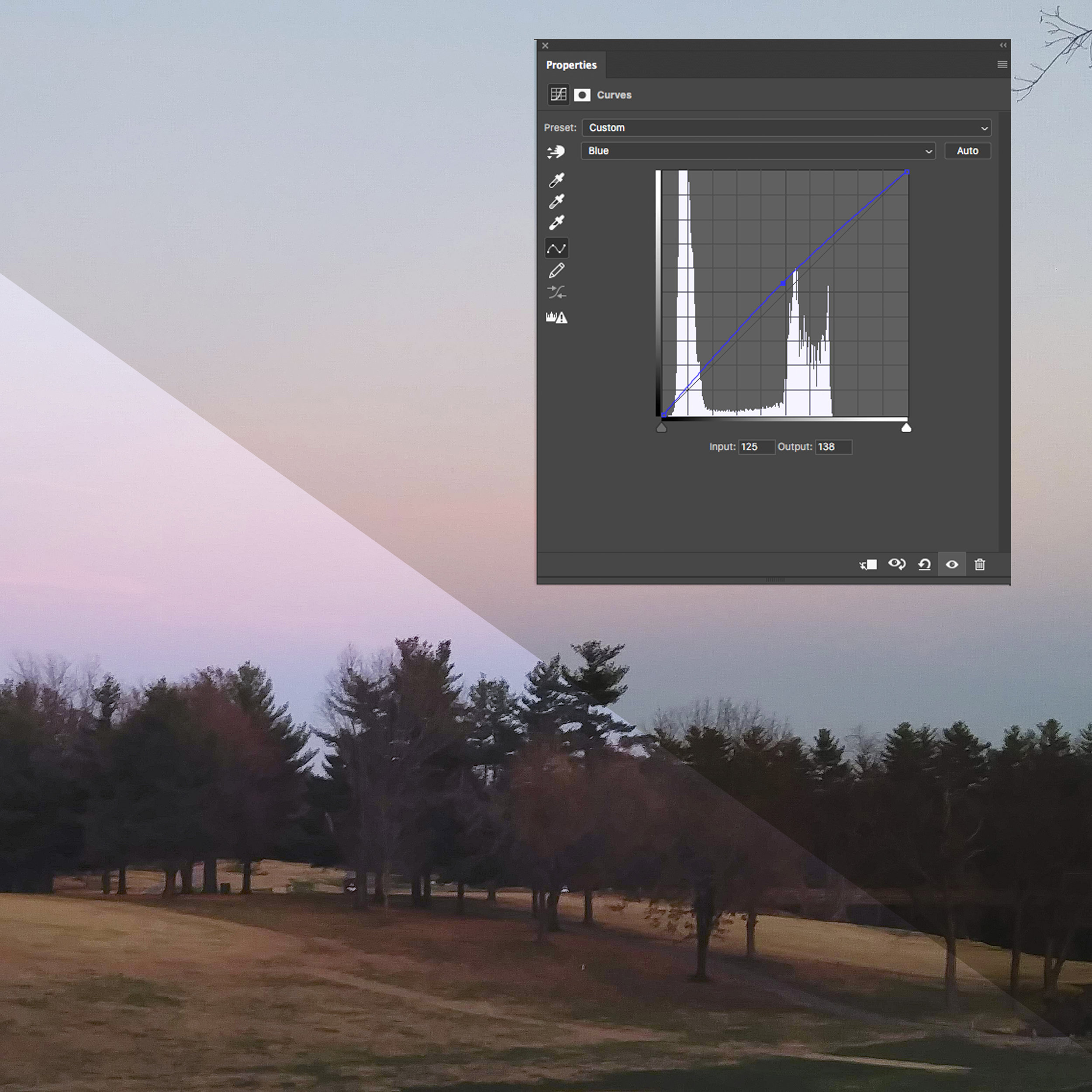1092x1092 pixels.
Task: Open the Properties panel flyout menu
Action: pyautogui.click(x=1002, y=65)
